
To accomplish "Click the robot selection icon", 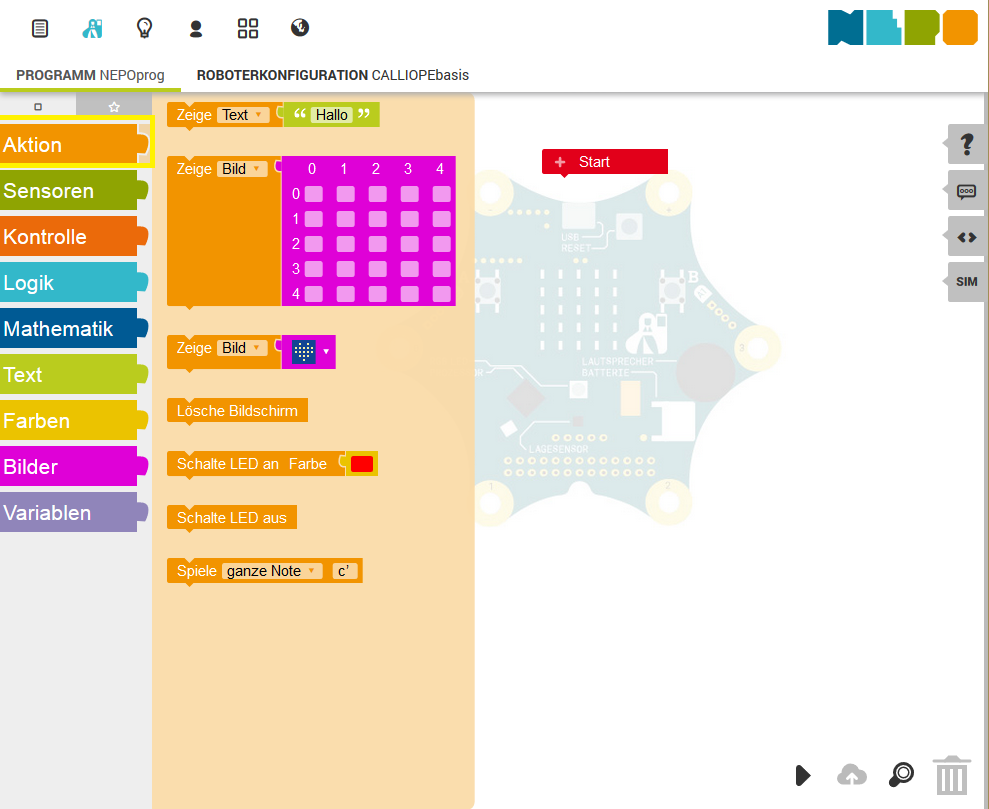I will pyautogui.click(x=92, y=28).
